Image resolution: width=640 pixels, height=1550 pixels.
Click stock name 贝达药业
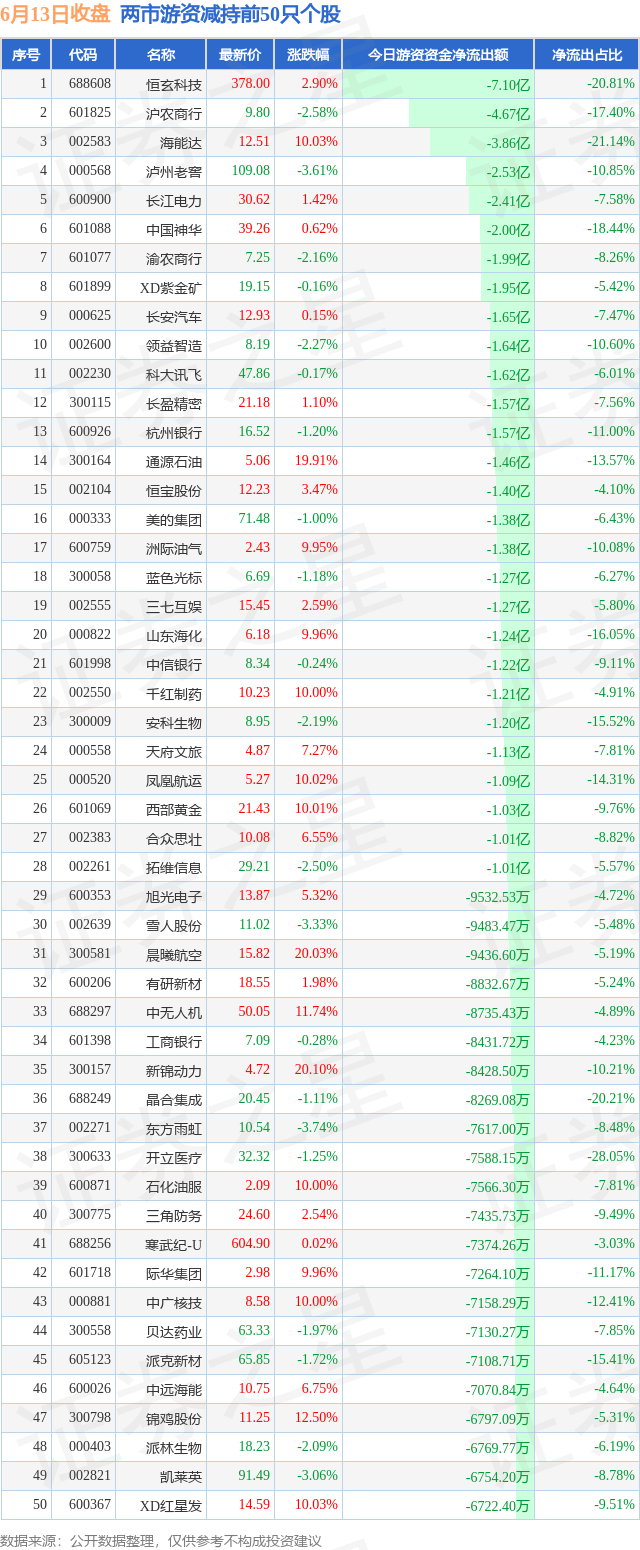(174, 1331)
